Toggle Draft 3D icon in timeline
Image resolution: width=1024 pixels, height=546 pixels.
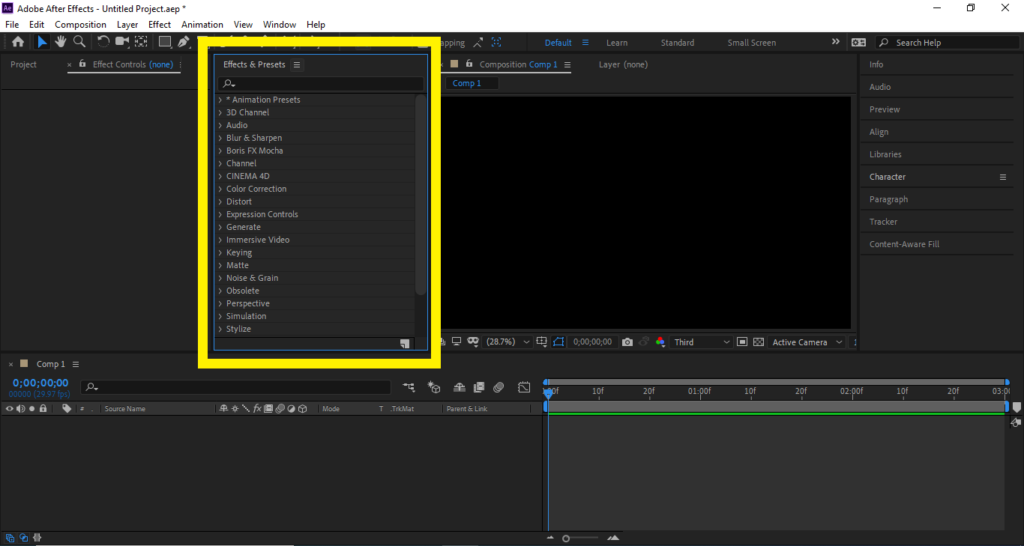tap(434, 387)
